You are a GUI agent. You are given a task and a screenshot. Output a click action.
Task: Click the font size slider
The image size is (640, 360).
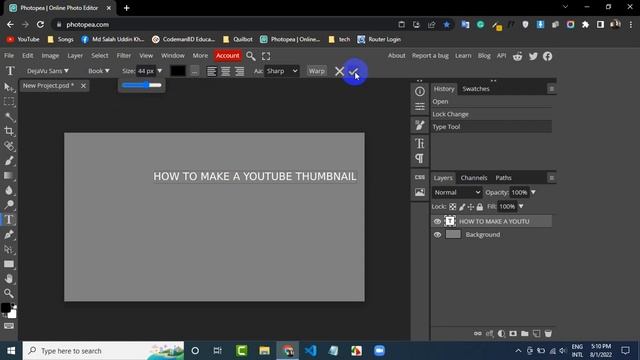pyautogui.click(x=142, y=85)
